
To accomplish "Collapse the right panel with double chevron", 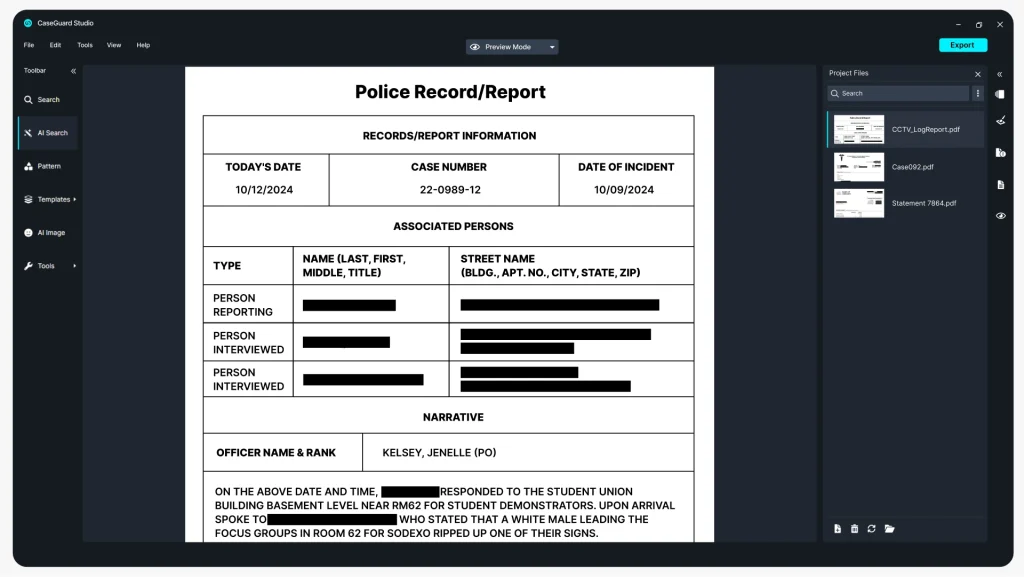I will point(1000,73).
